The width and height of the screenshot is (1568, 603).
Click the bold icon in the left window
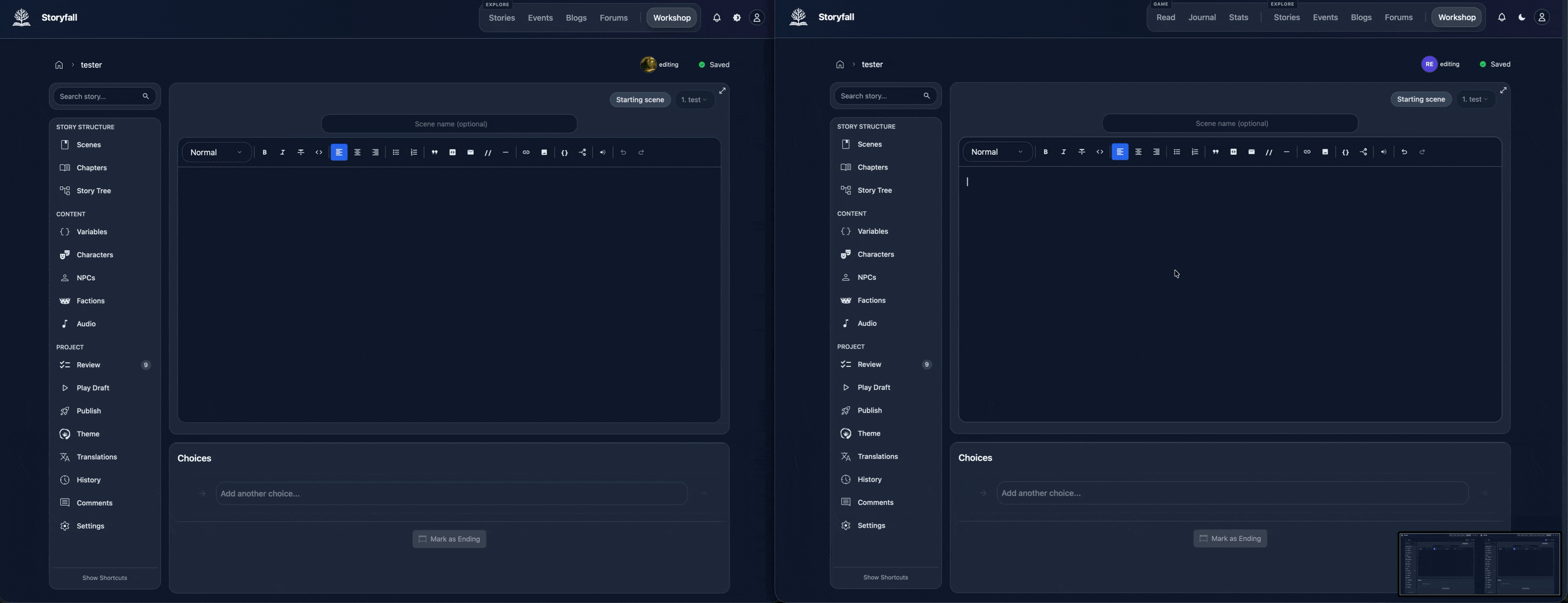pyautogui.click(x=265, y=153)
